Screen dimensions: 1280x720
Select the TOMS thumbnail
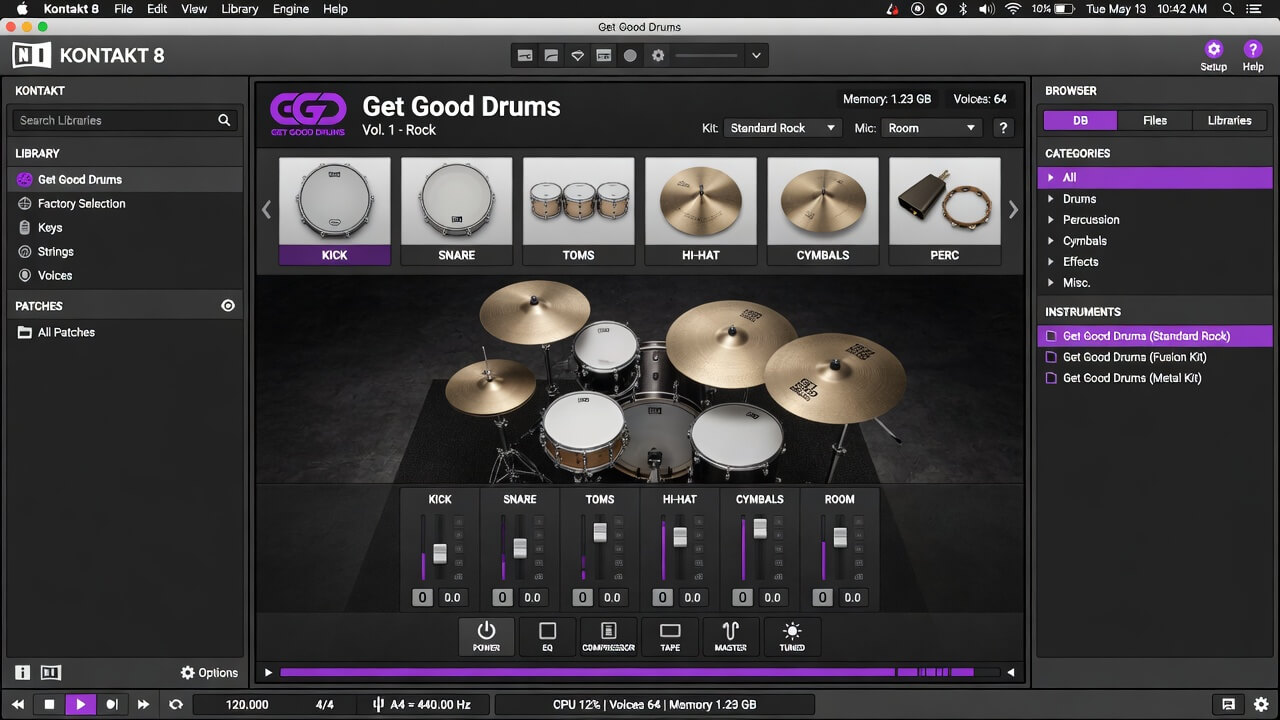pos(578,210)
